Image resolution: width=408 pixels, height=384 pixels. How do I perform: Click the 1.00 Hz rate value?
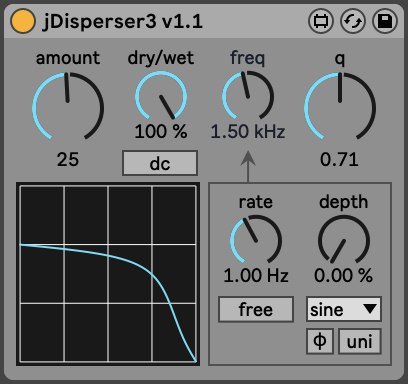(256, 276)
